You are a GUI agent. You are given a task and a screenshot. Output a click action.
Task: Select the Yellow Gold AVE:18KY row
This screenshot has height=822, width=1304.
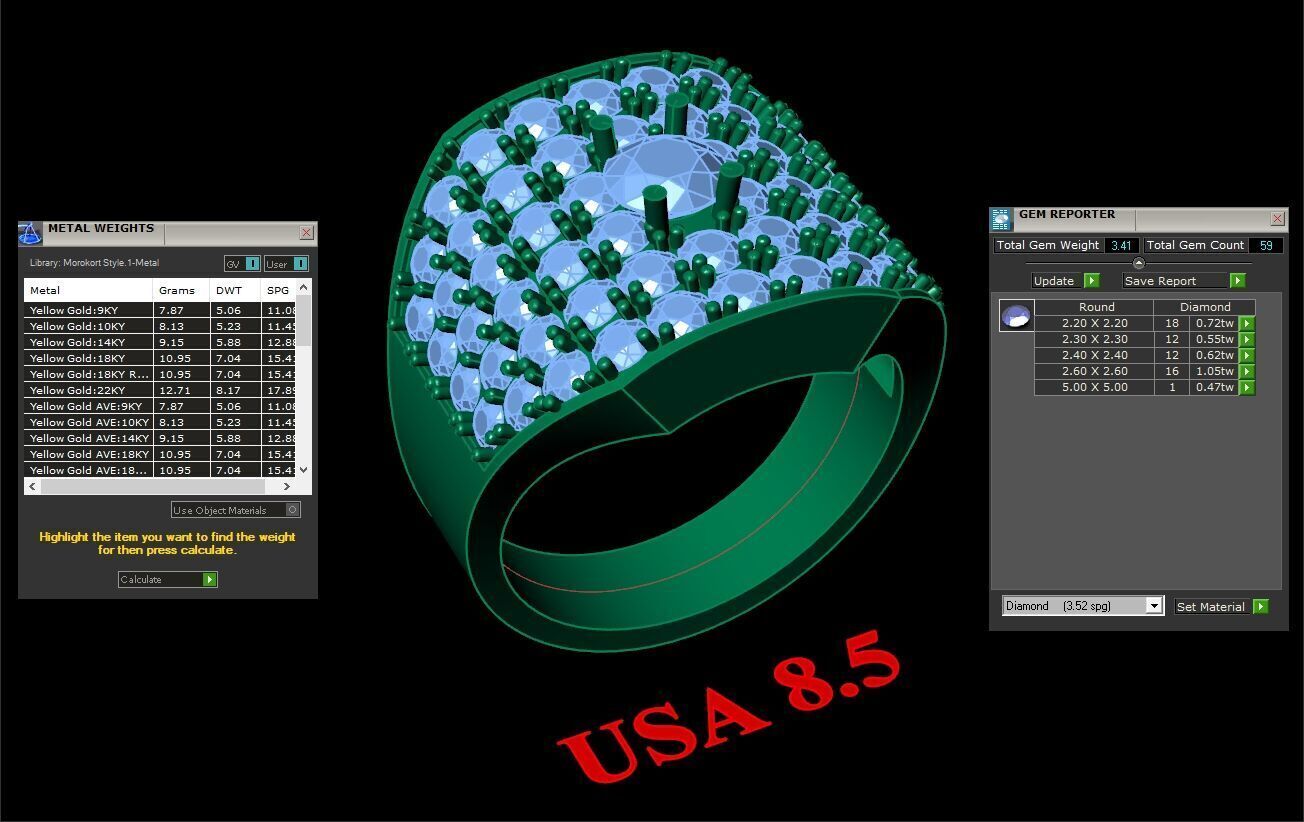(x=160, y=455)
